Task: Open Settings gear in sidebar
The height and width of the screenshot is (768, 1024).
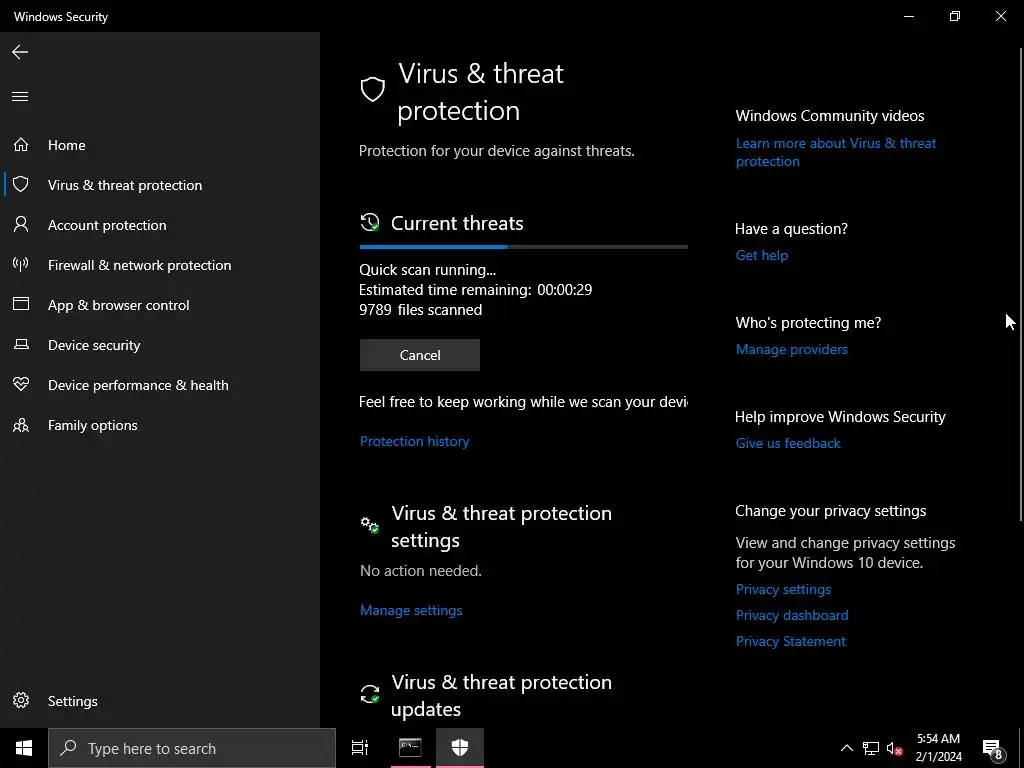Action: pyautogui.click(x=21, y=701)
